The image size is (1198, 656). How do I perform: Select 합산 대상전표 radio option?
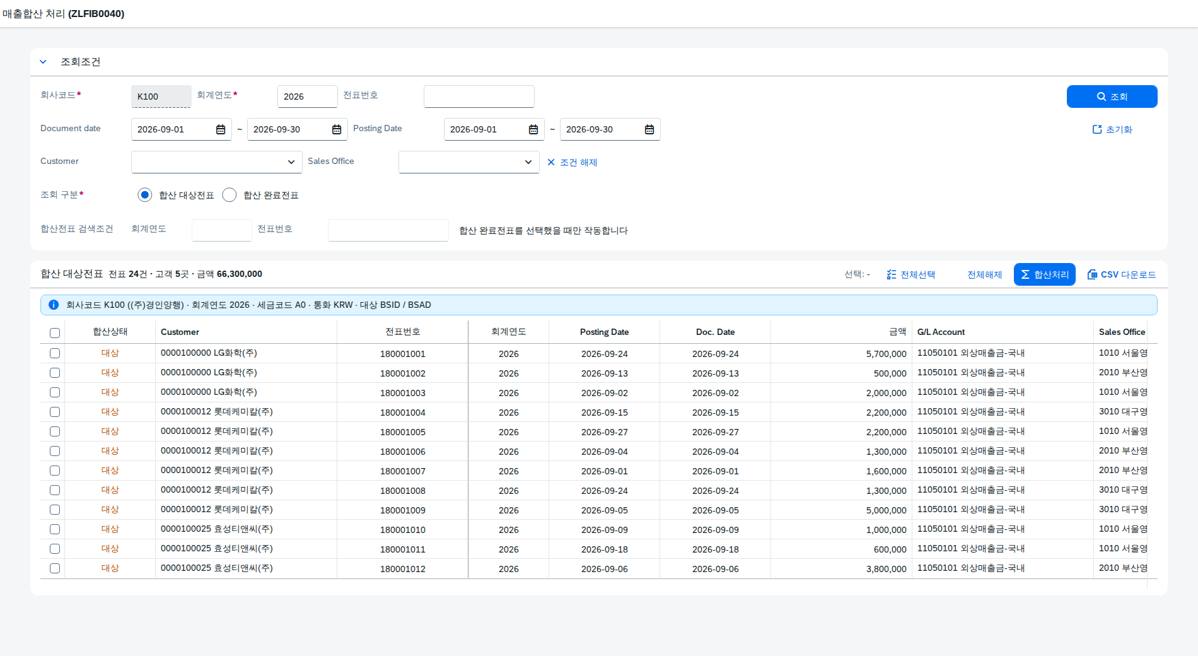tap(144, 195)
